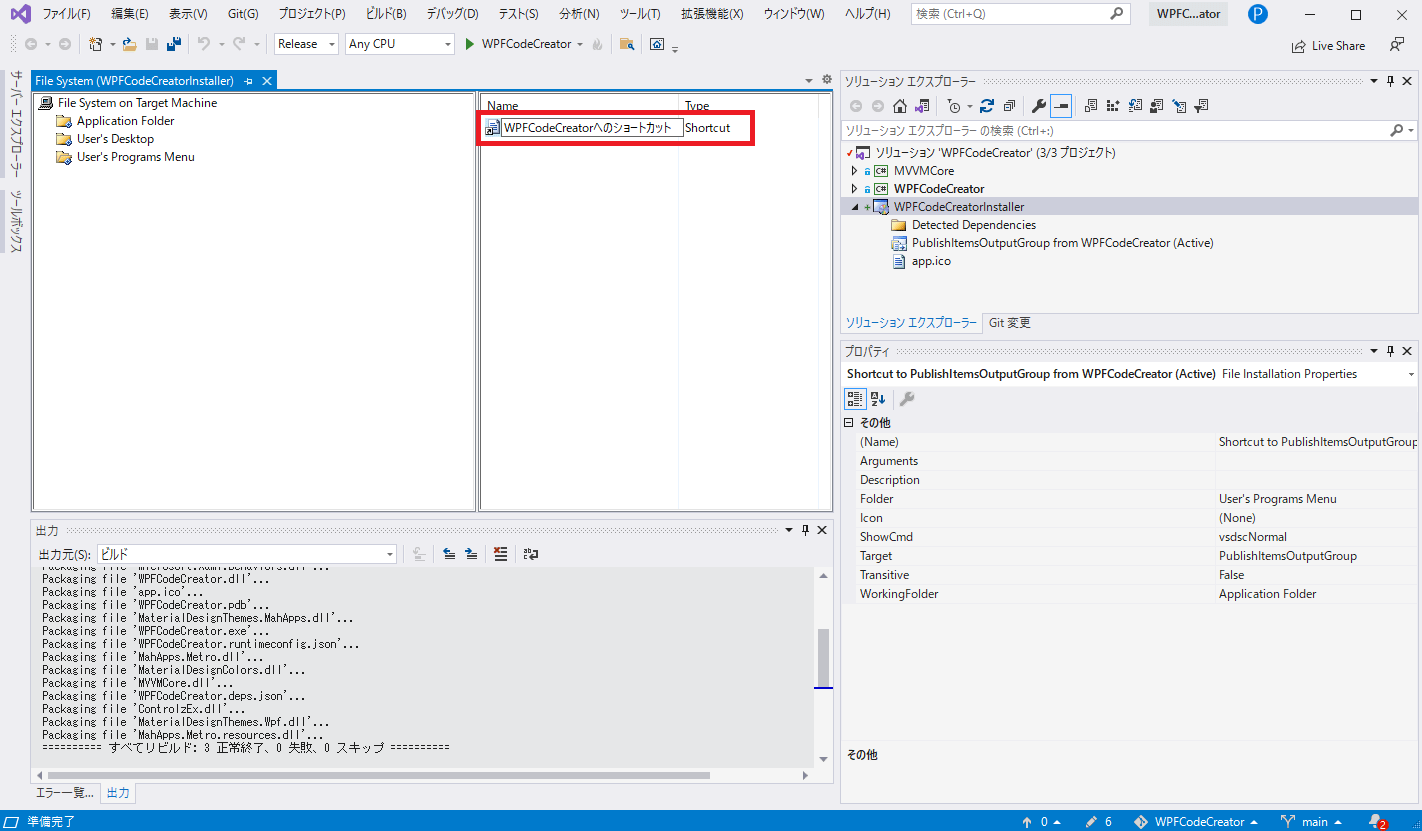
Task: Open the 拡張機能(X) menu
Action: click(x=712, y=14)
